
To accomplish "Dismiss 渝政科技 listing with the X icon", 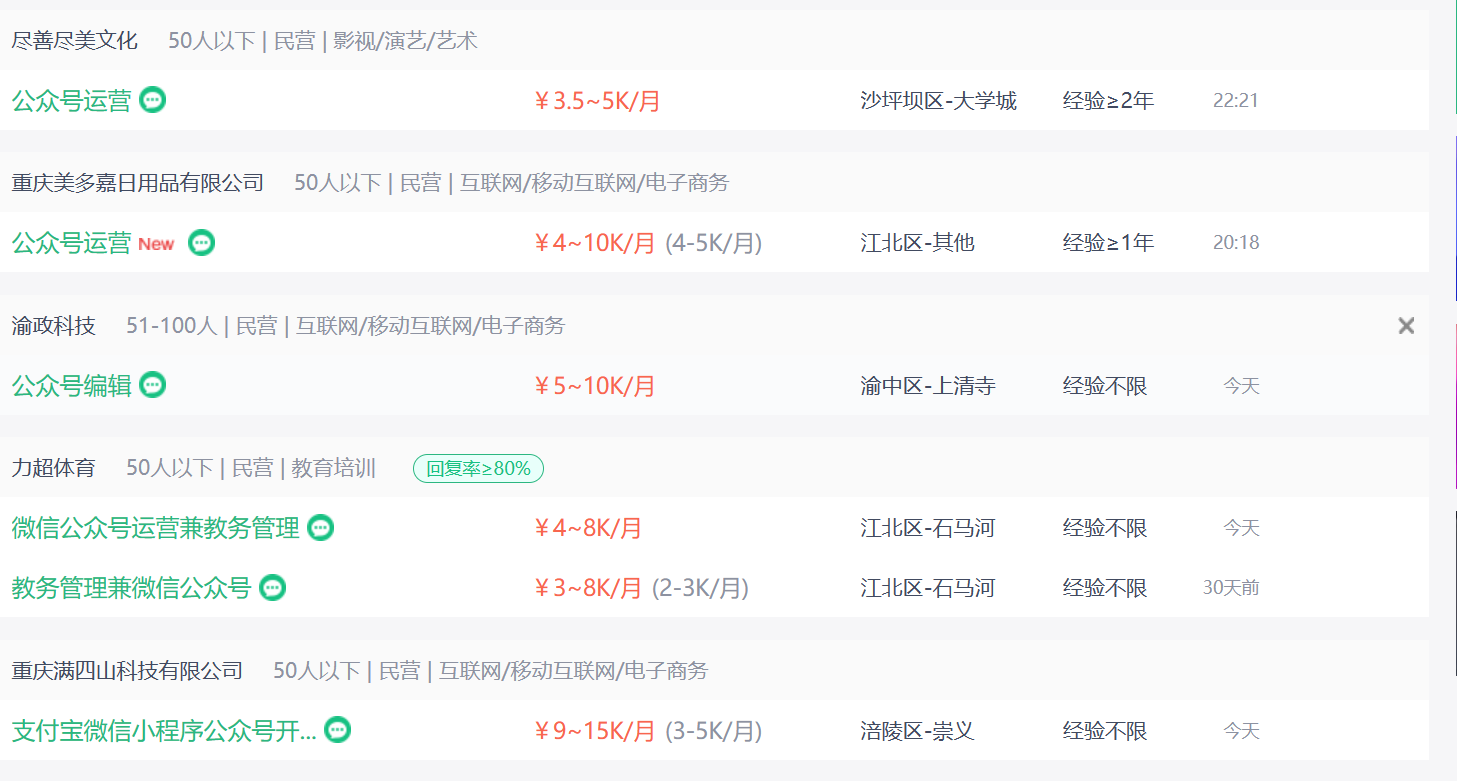I will coord(1406,325).
